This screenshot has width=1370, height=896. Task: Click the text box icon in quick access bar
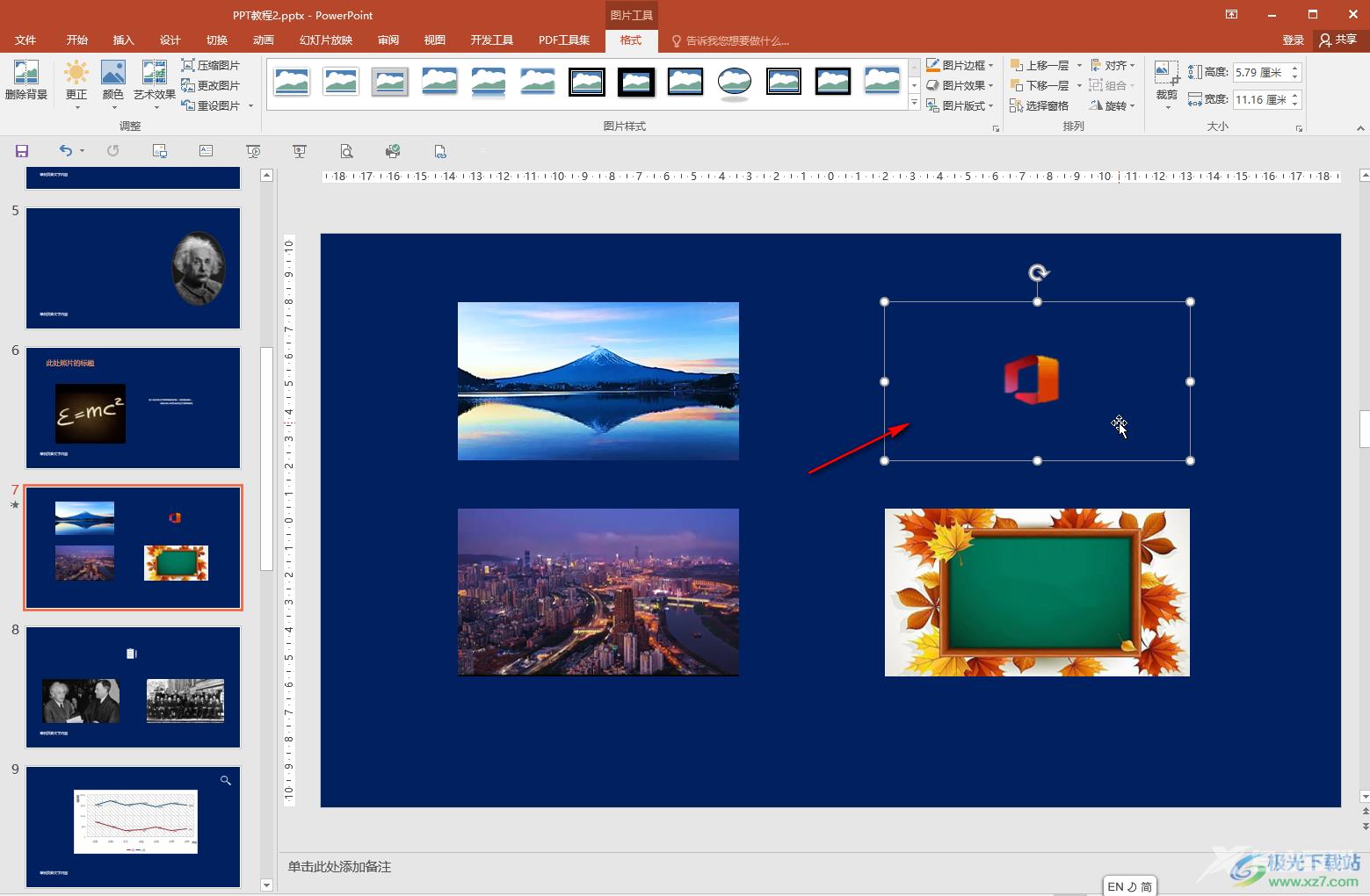[x=206, y=151]
